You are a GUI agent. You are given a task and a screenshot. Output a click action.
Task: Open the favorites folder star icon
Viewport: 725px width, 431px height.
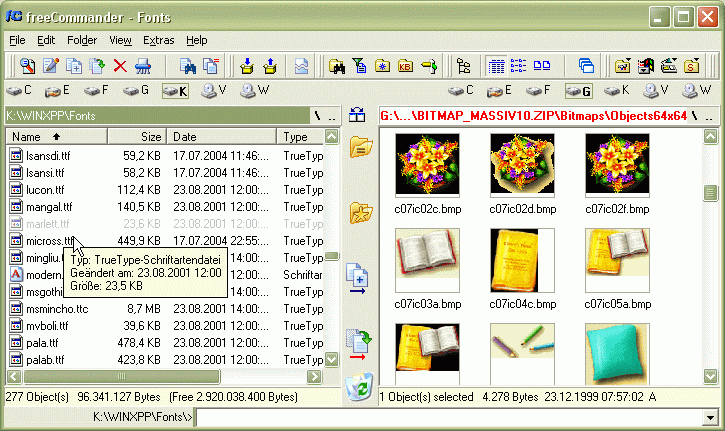[358, 212]
